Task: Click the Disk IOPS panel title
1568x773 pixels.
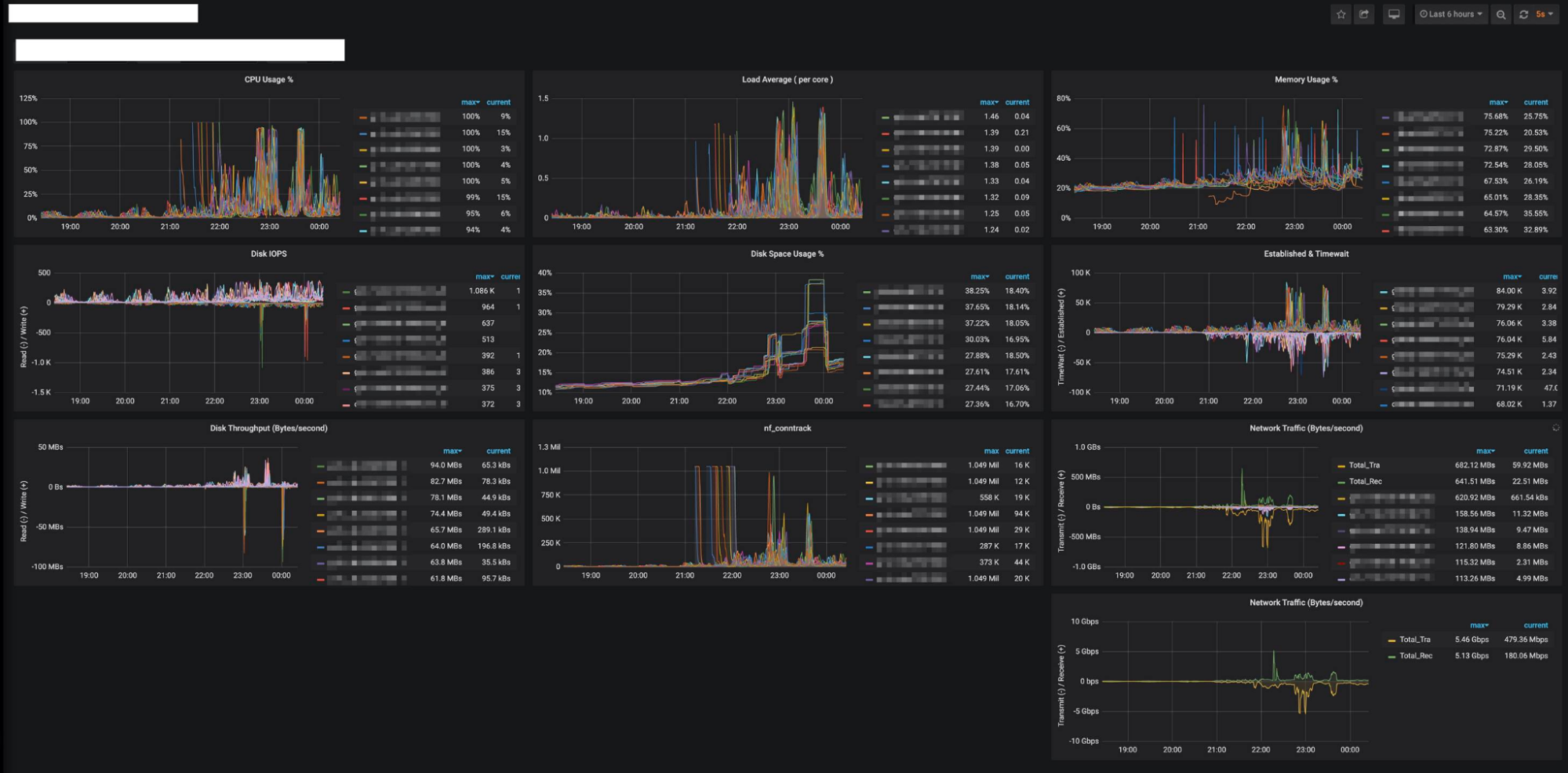Action: (x=268, y=254)
